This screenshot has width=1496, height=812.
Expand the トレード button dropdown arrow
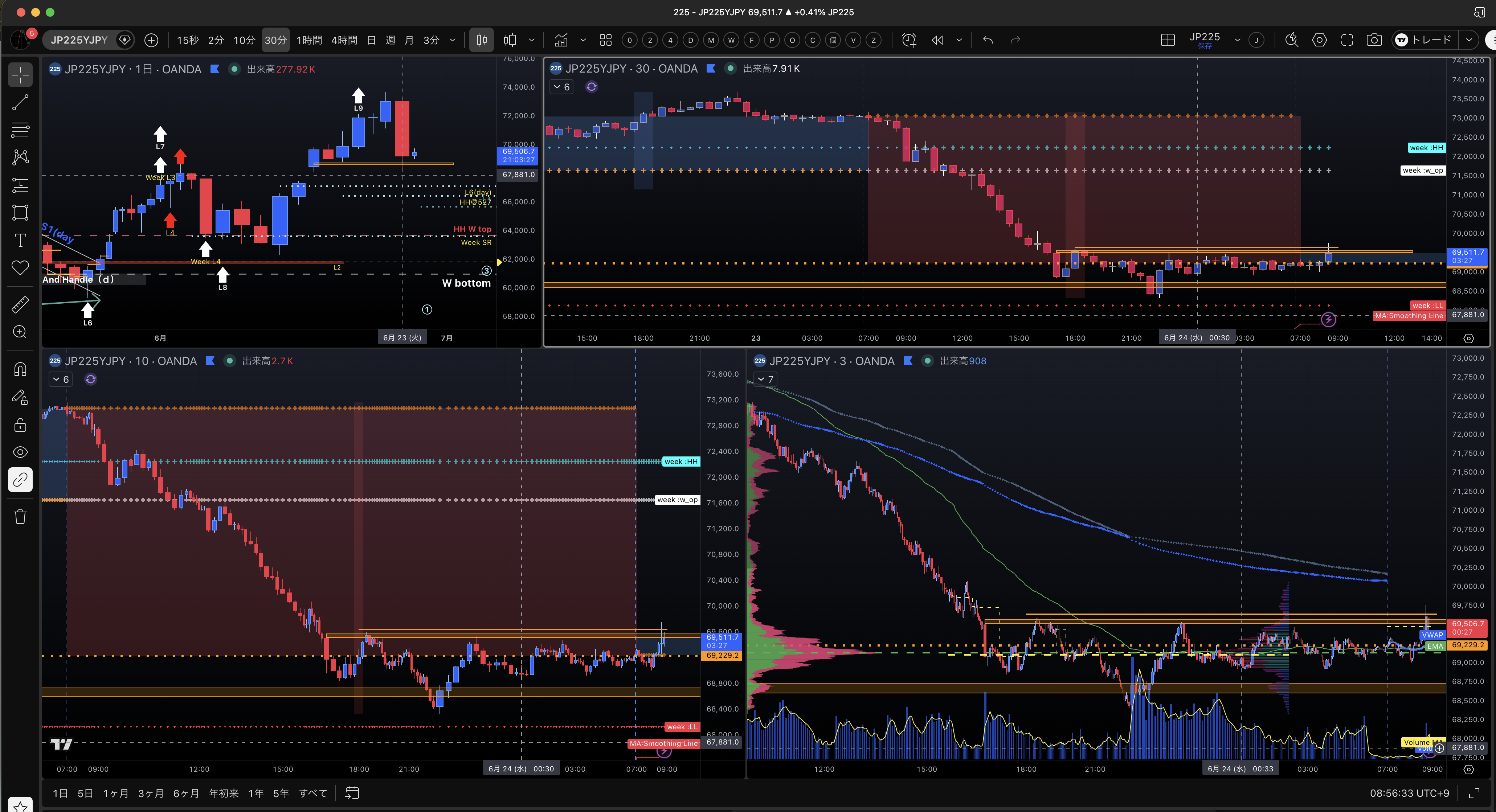(x=1469, y=40)
